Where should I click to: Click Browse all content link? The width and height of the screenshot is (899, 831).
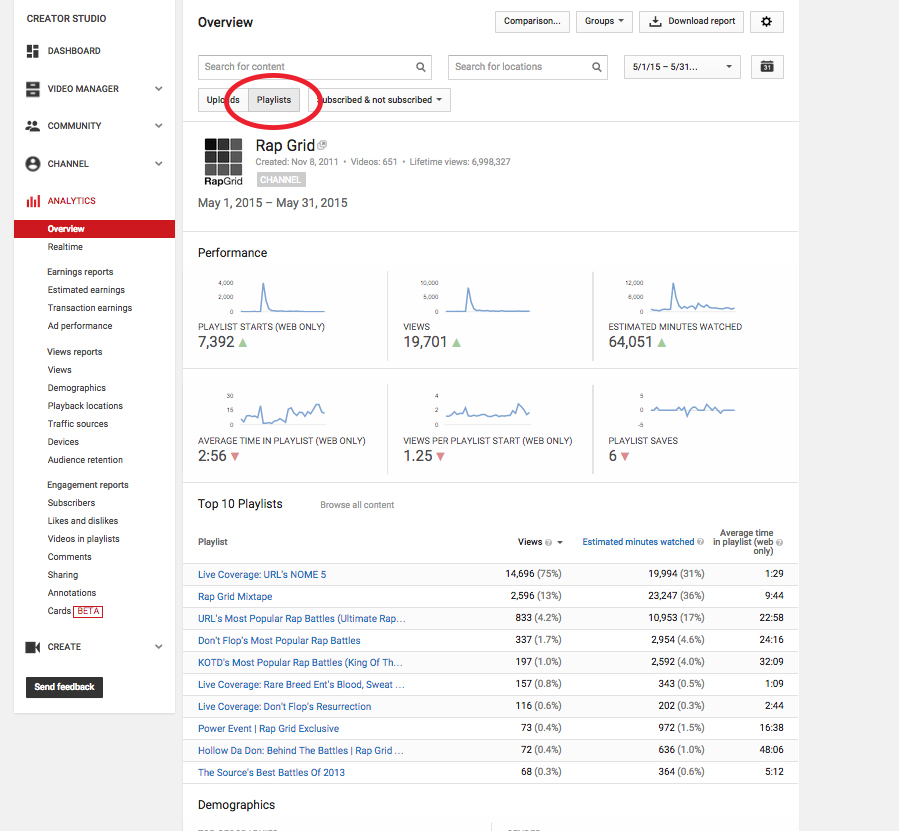(357, 505)
